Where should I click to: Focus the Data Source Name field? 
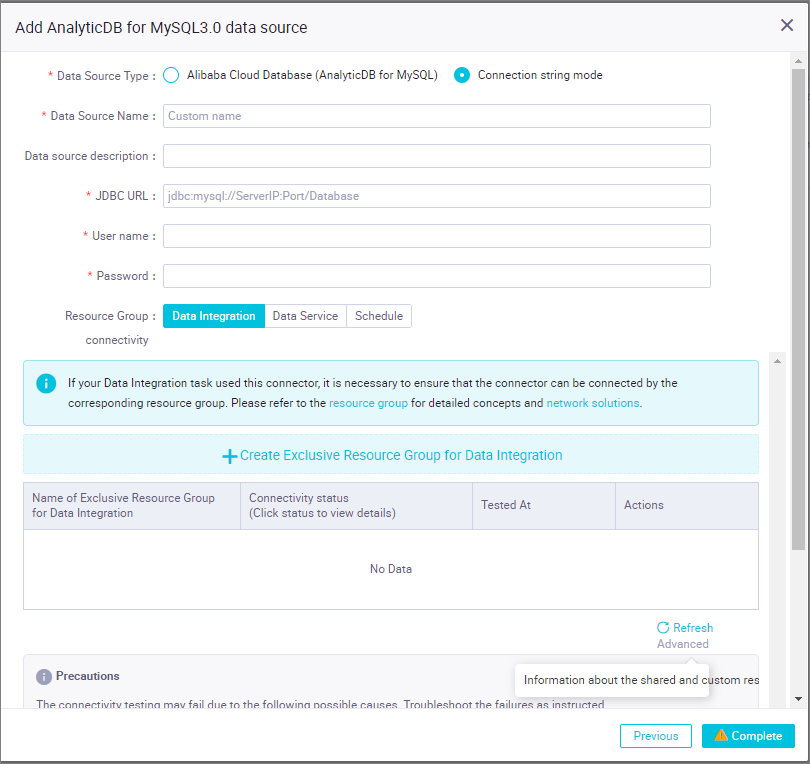pyautogui.click(x=437, y=116)
